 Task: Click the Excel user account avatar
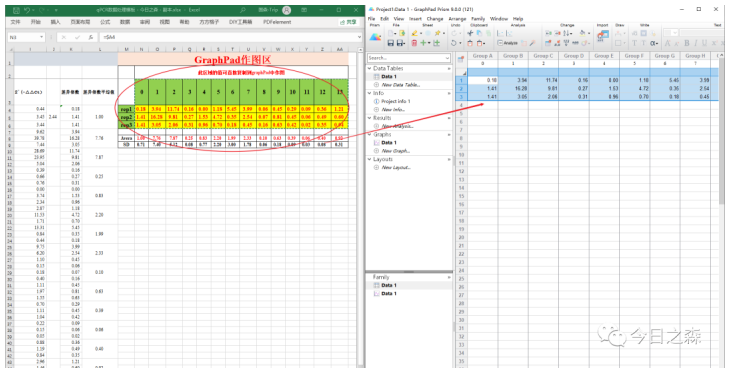(286, 10)
